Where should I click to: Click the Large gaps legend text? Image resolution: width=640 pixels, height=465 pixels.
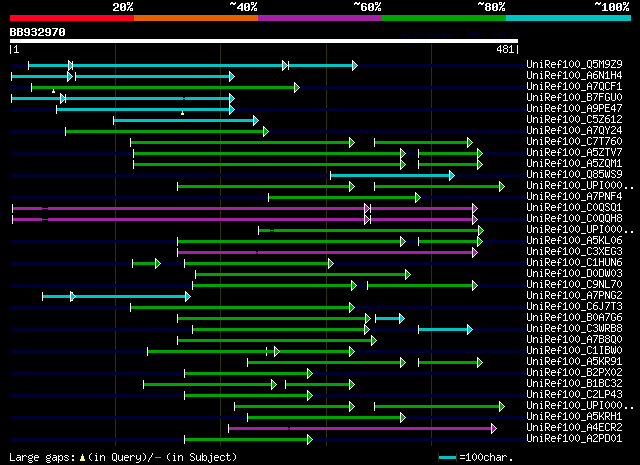[x=123, y=457]
